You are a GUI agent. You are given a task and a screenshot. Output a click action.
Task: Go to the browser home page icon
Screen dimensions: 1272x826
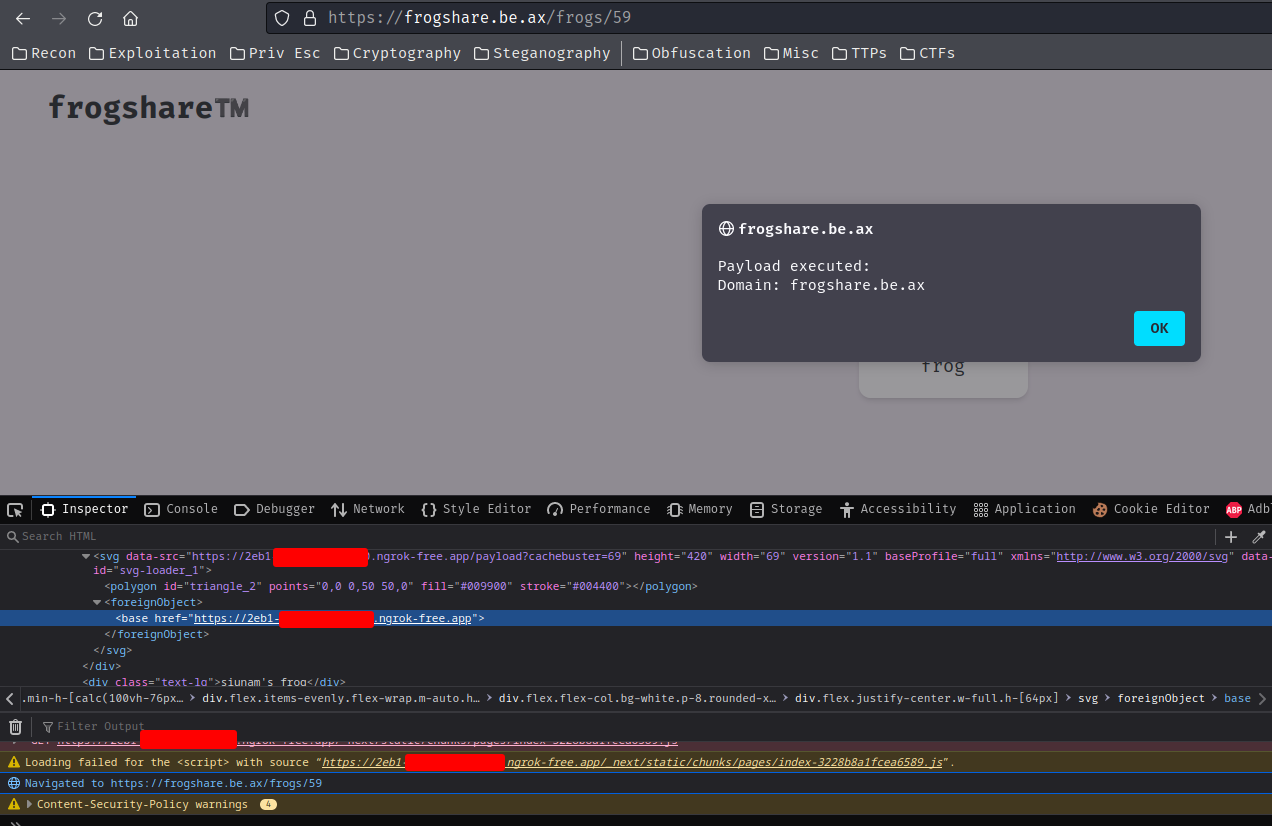[x=130, y=18]
